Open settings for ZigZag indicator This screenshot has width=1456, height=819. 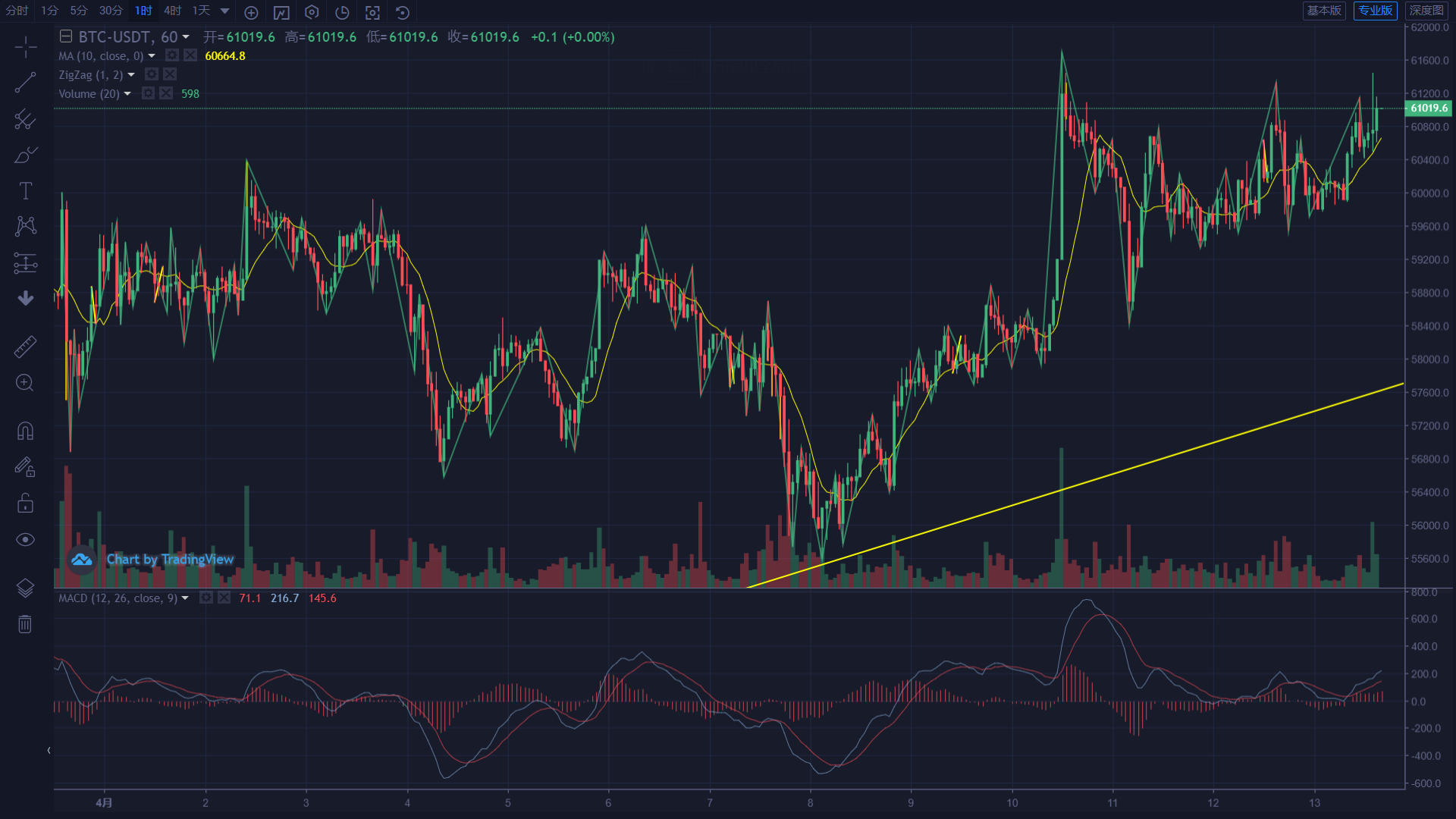(152, 74)
